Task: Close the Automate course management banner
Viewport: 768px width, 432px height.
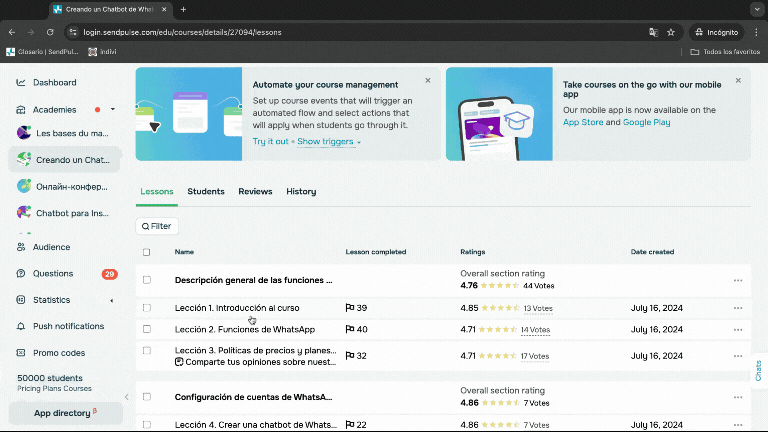Action: pyautogui.click(x=428, y=80)
